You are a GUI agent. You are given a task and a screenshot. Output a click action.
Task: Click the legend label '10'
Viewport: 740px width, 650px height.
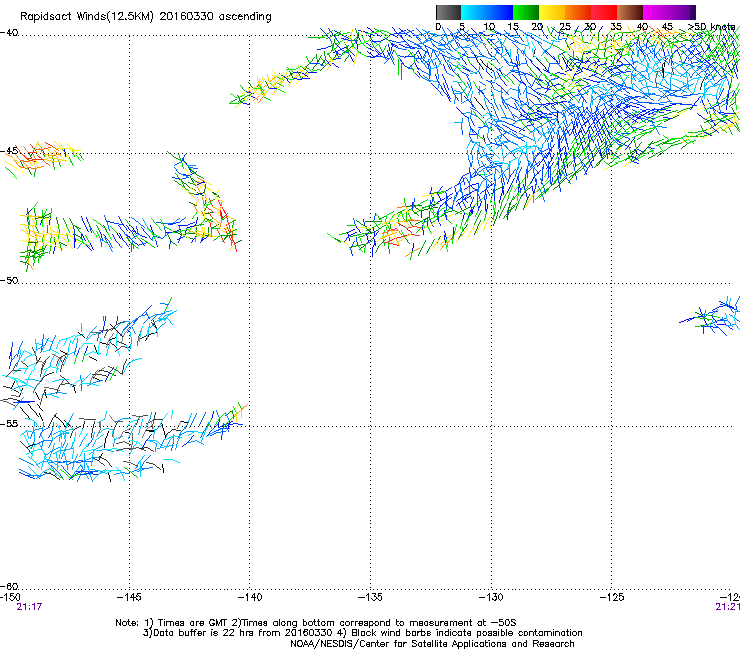(x=489, y=27)
